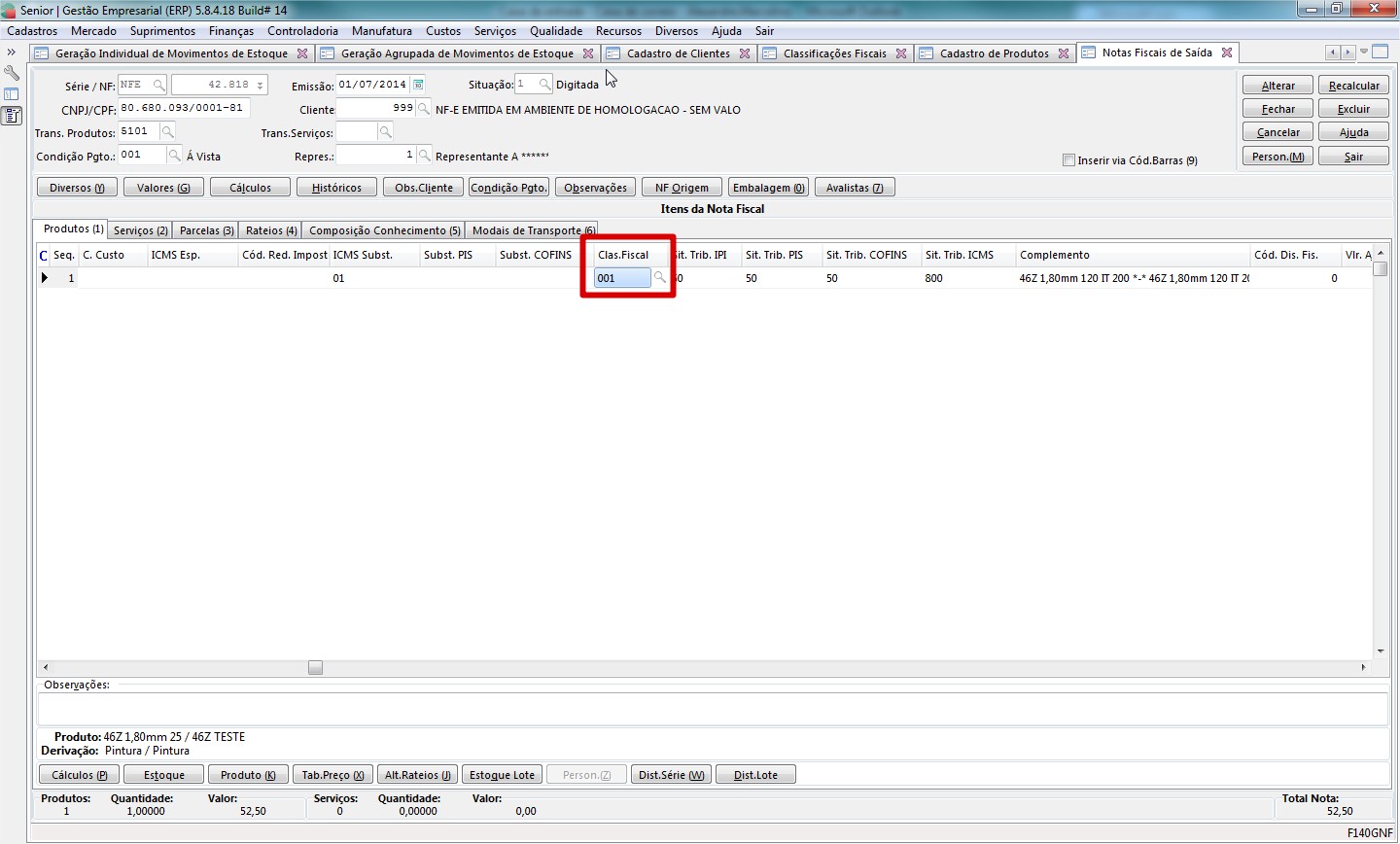
Task: Click the Emissão calendar picker icon
Action: coord(418,85)
